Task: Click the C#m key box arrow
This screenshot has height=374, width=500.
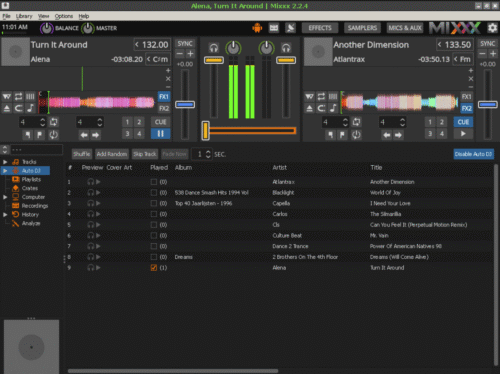Action: [149, 59]
